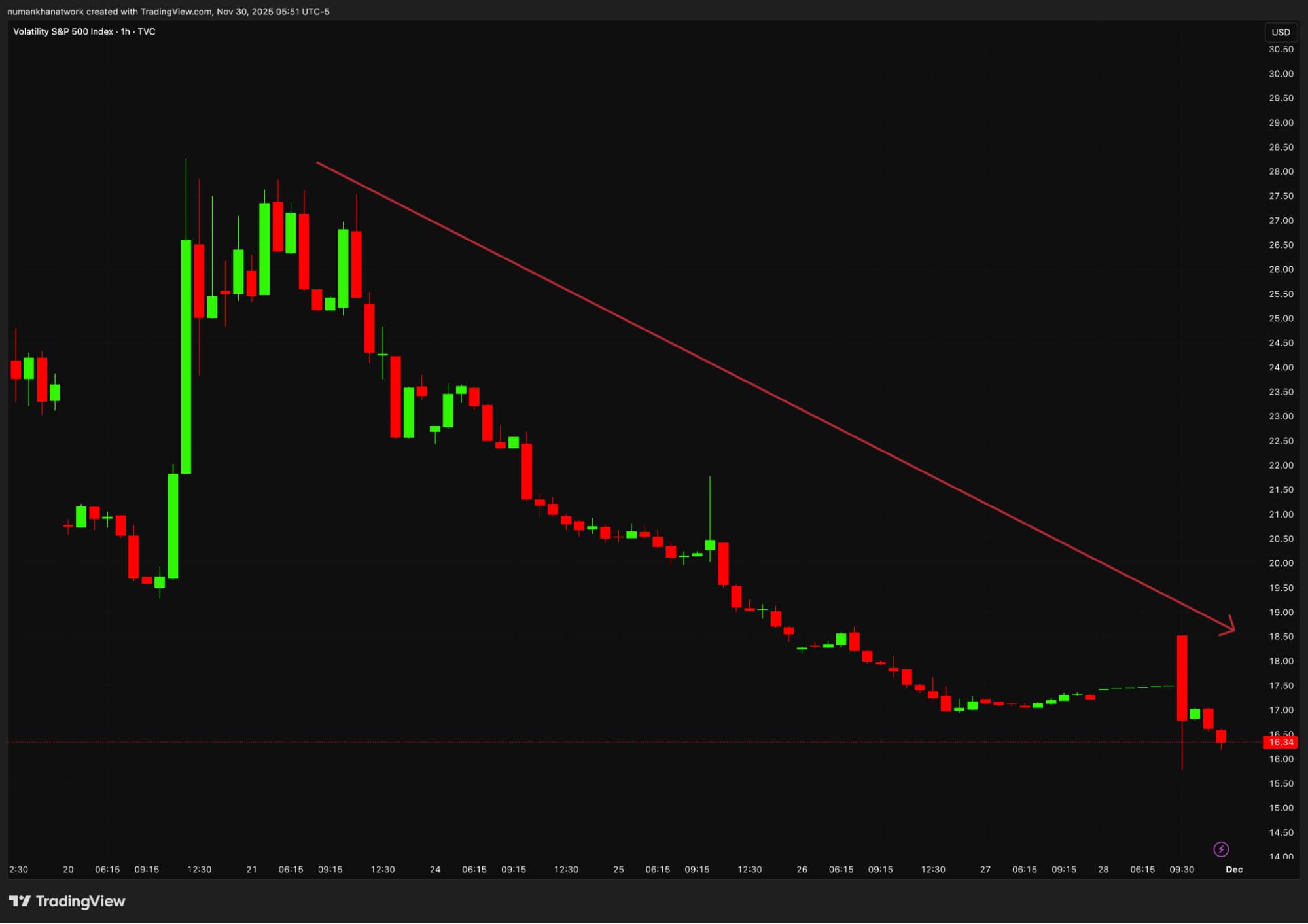
Task: Click the 30.50 price scale label
Action: click(x=1281, y=50)
